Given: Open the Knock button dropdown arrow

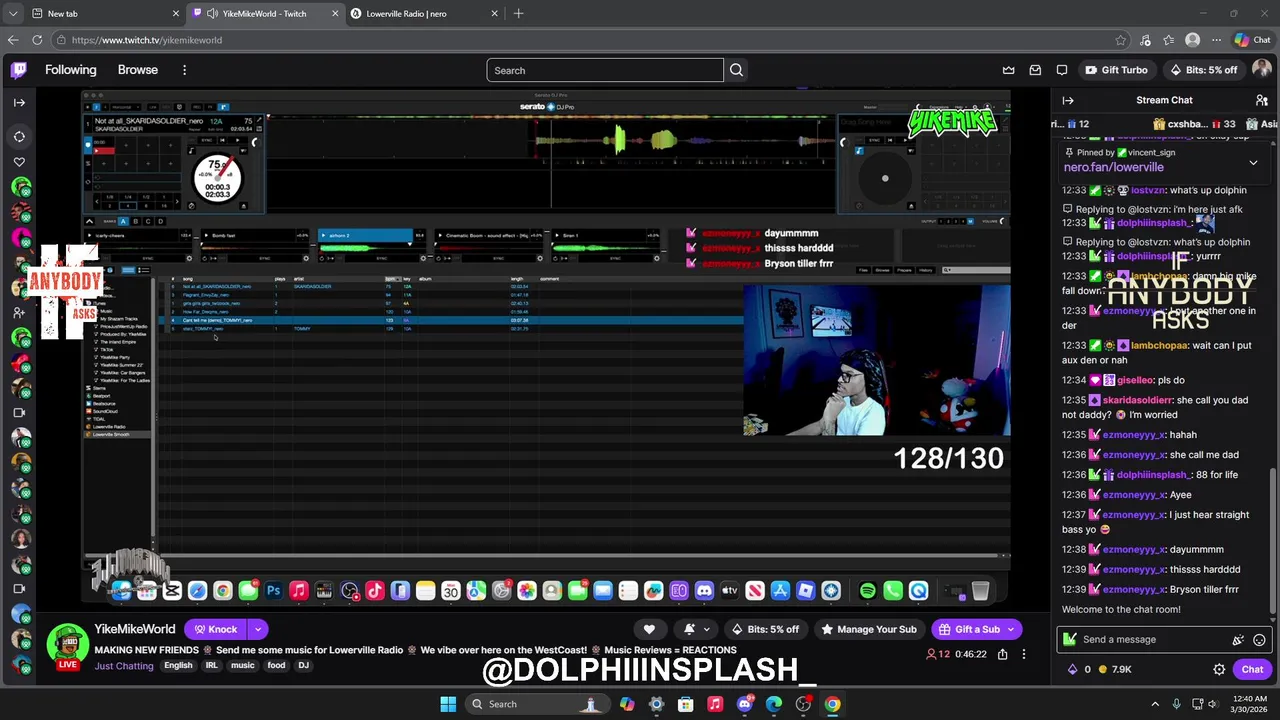Looking at the screenshot, I should (x=257, y=629).
